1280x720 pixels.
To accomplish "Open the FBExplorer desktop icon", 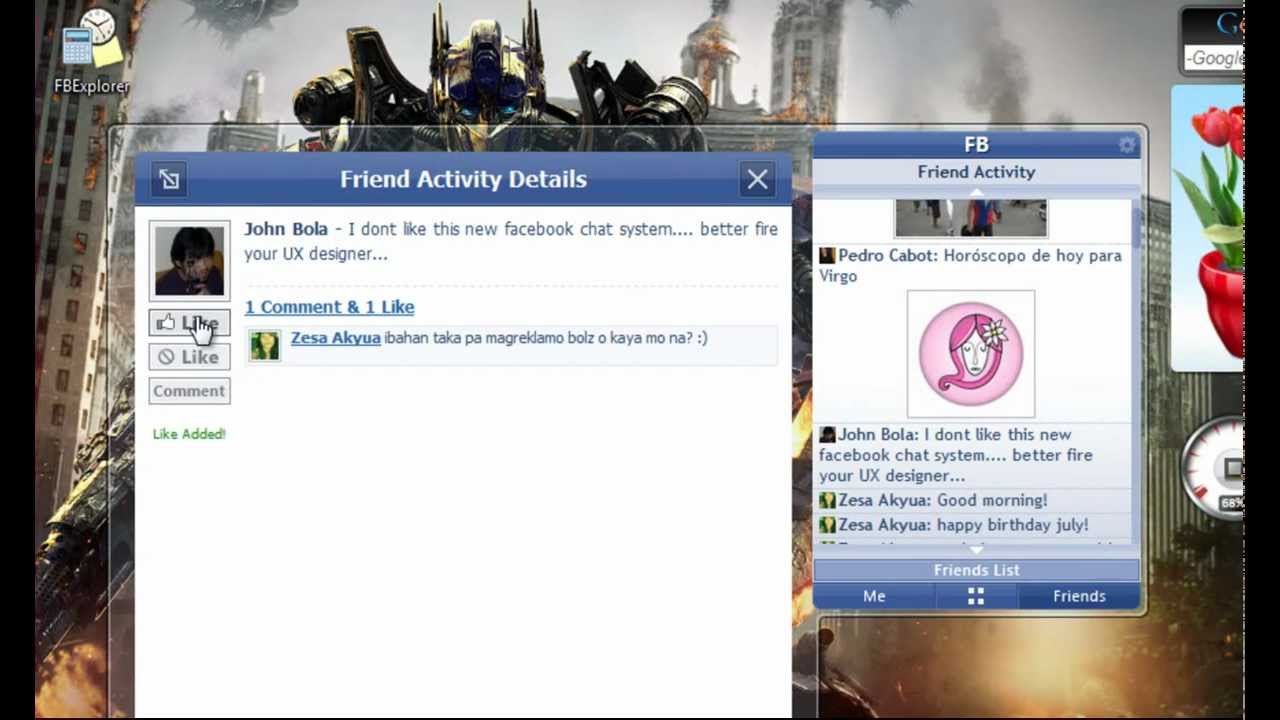I will point(90,53).
